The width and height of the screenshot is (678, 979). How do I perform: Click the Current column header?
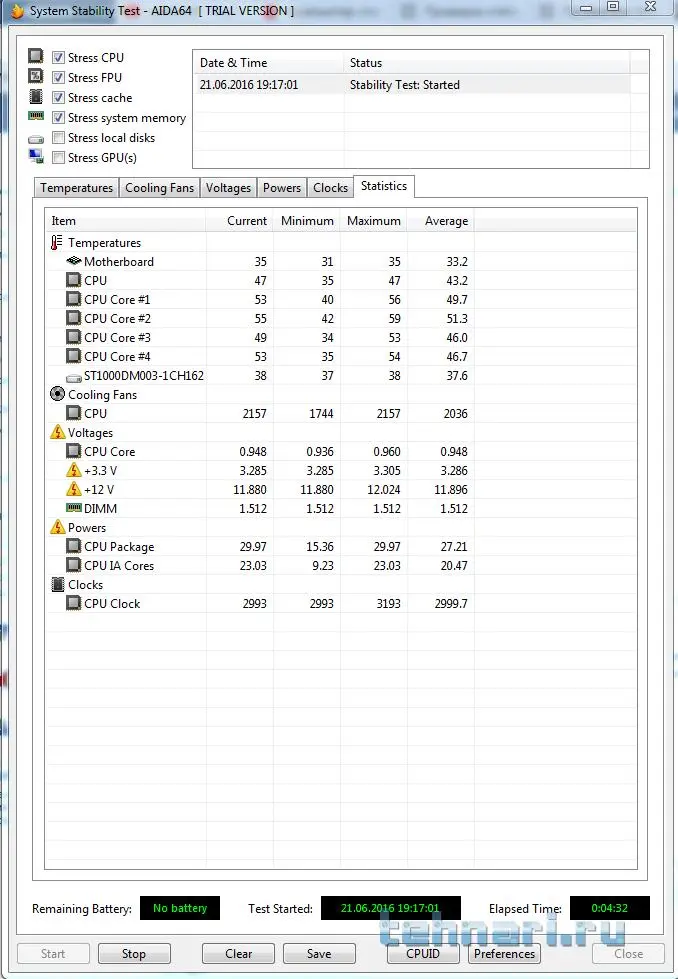[240, 220]
